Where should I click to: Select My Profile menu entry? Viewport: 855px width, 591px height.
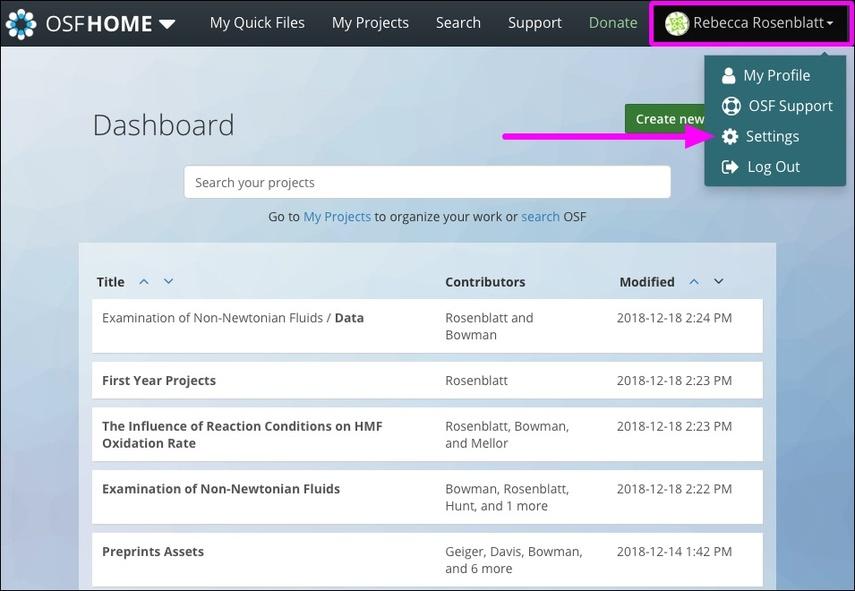[775, 75]
